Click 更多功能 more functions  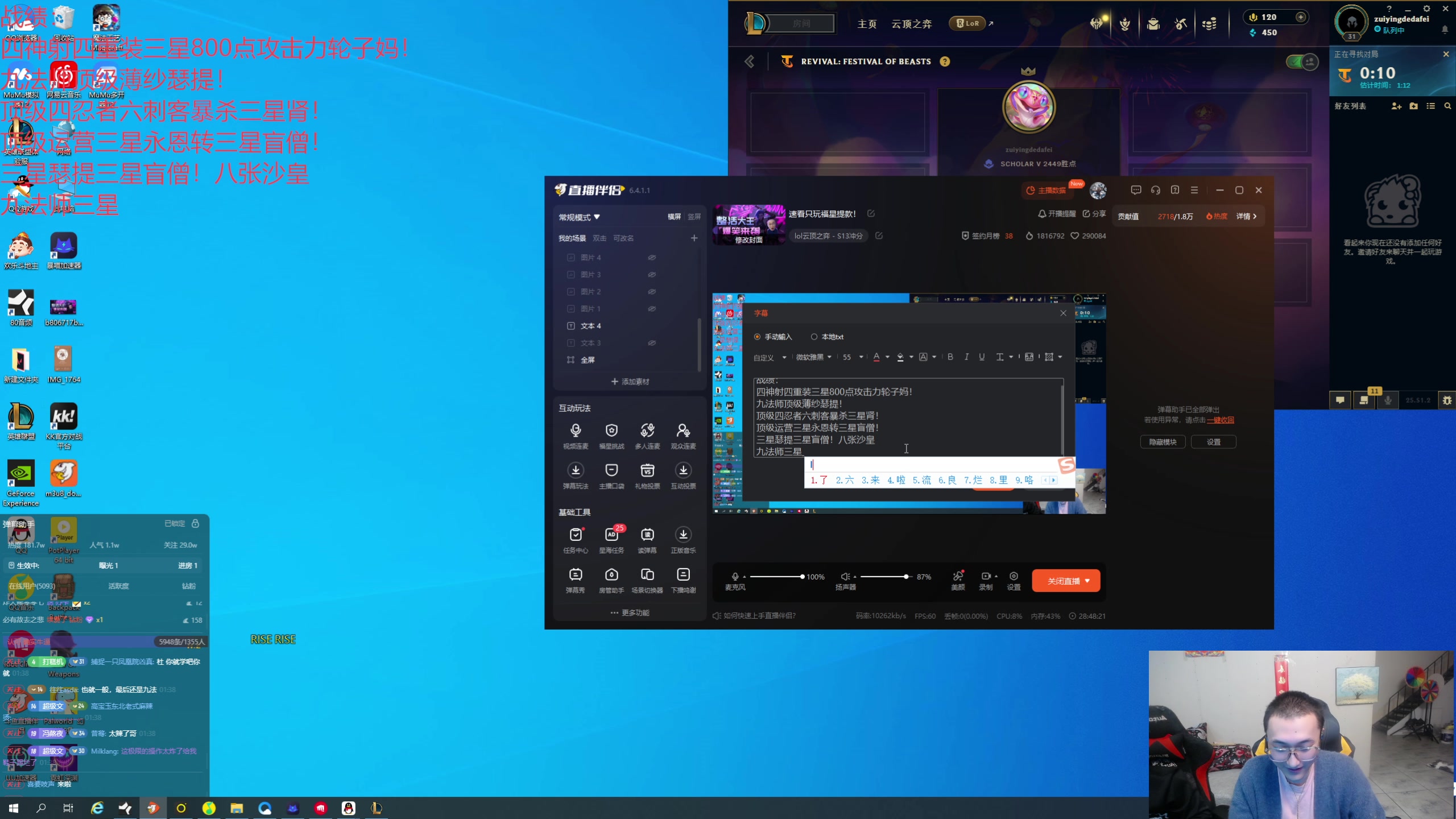click(630, 613)
